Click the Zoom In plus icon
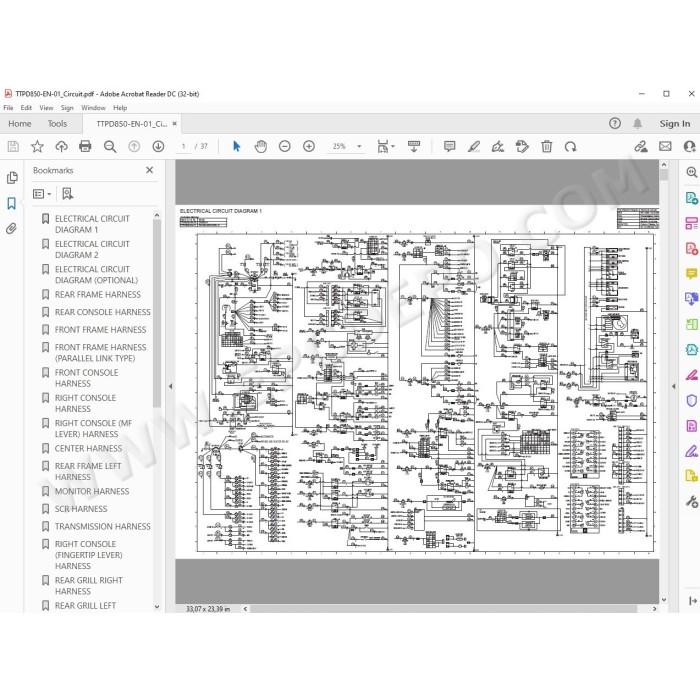700x700 pixels. coord(308,146)
